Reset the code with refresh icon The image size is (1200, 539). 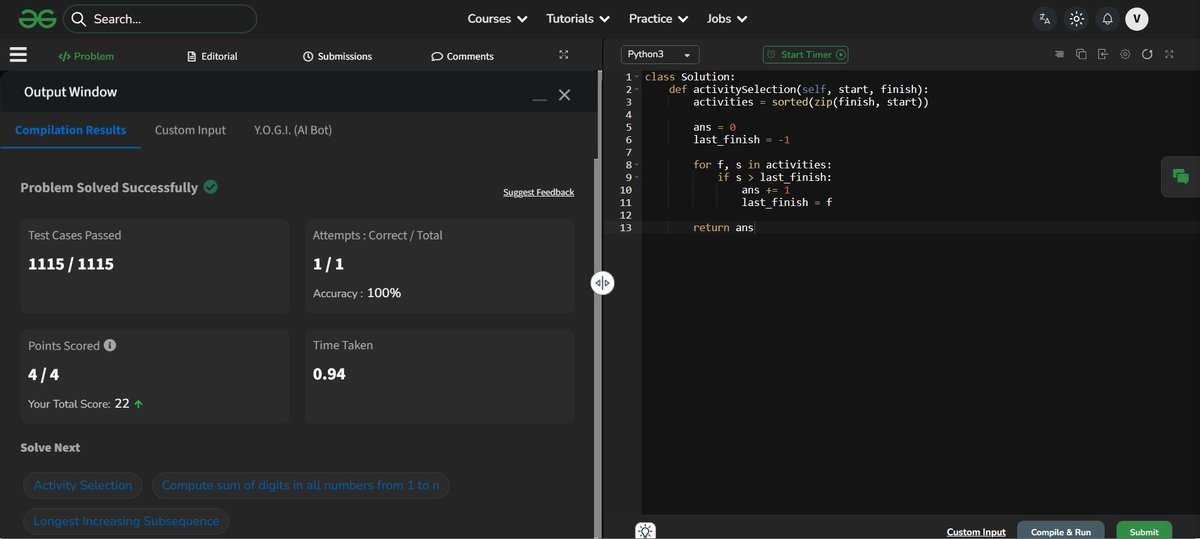[x=1147, y=55]
